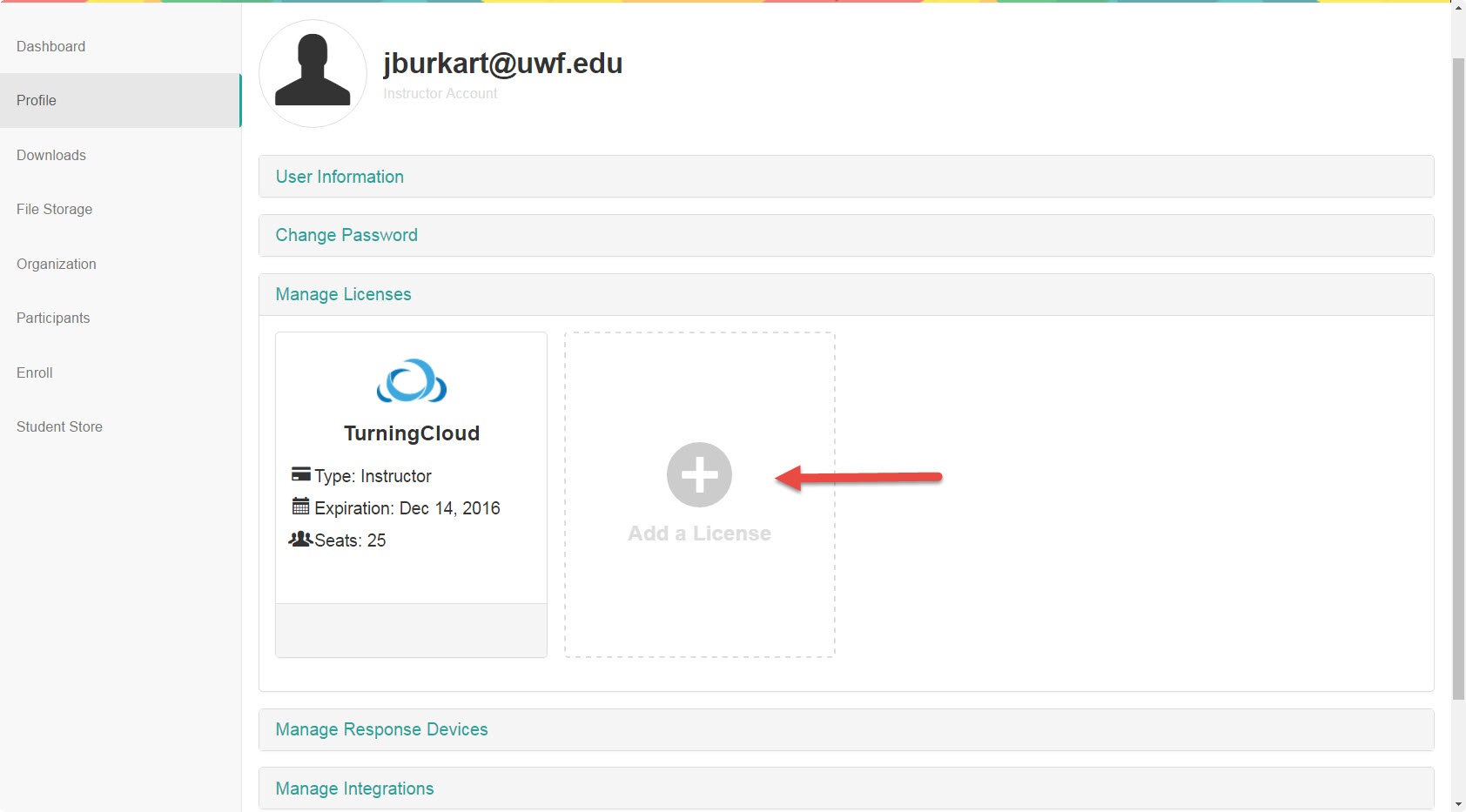
Task: Click the plus icon to add a license
Action: pos(699,475)
